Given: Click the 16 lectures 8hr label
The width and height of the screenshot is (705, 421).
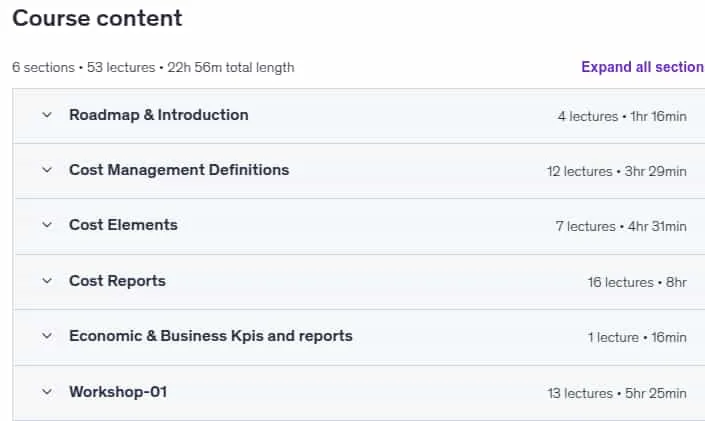Looking at the screenshot, I should [637, 282].
